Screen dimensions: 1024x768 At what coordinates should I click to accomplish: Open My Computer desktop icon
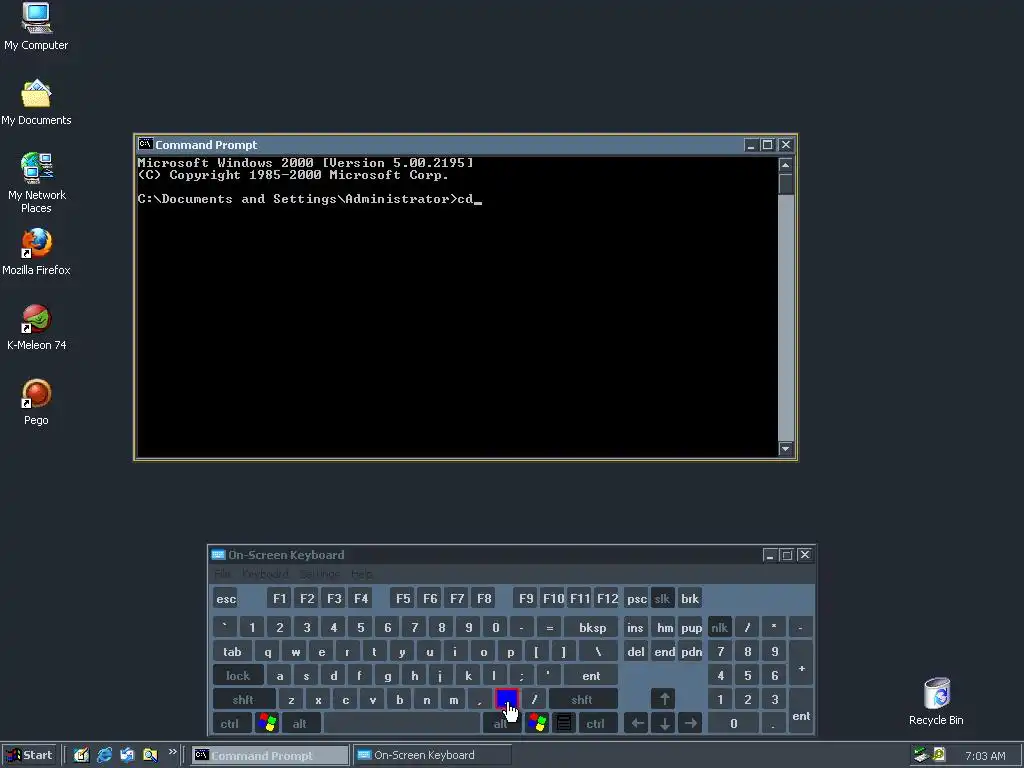click(36, 27)
